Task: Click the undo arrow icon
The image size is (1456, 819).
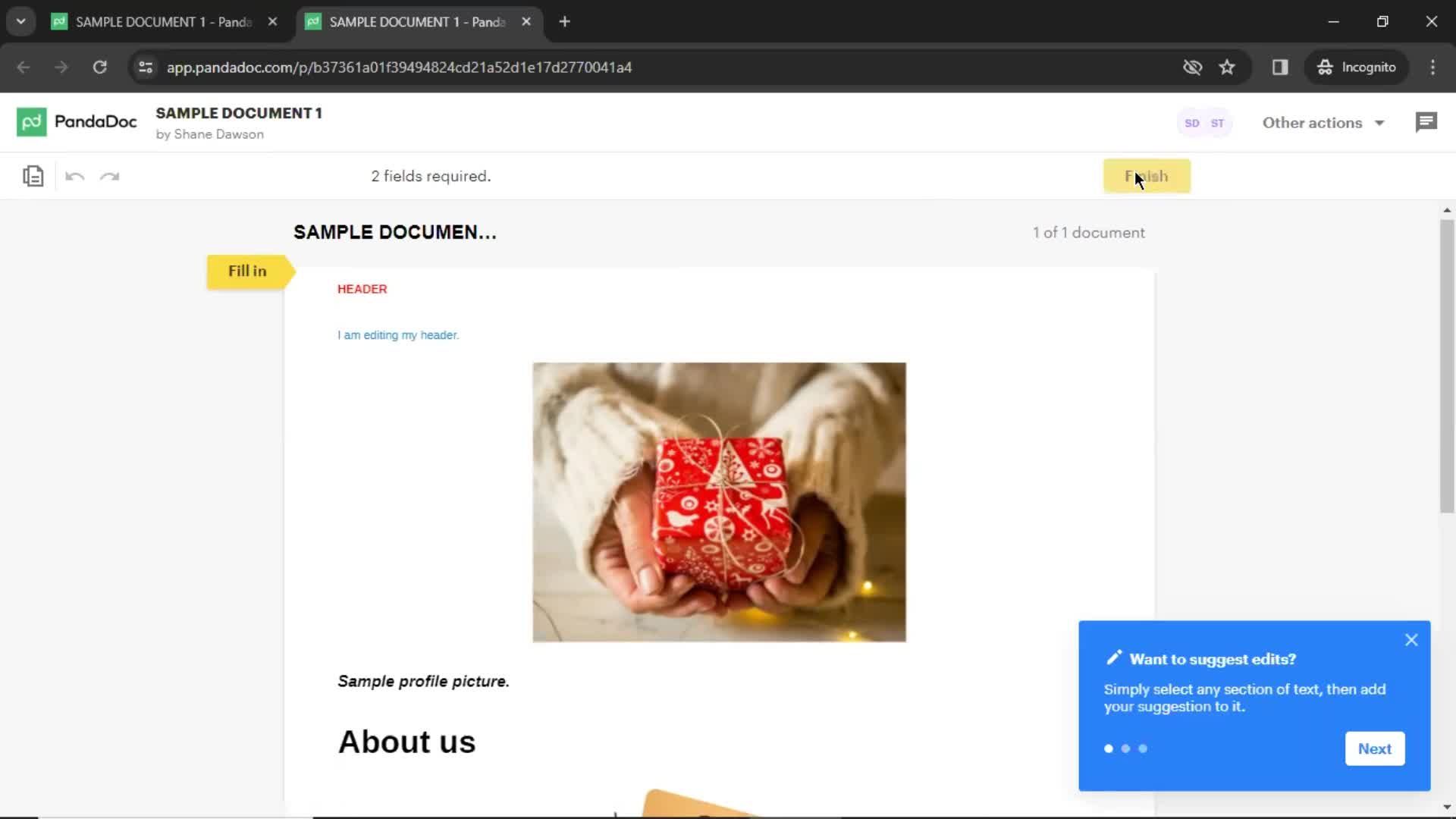Action: [75, 177]
